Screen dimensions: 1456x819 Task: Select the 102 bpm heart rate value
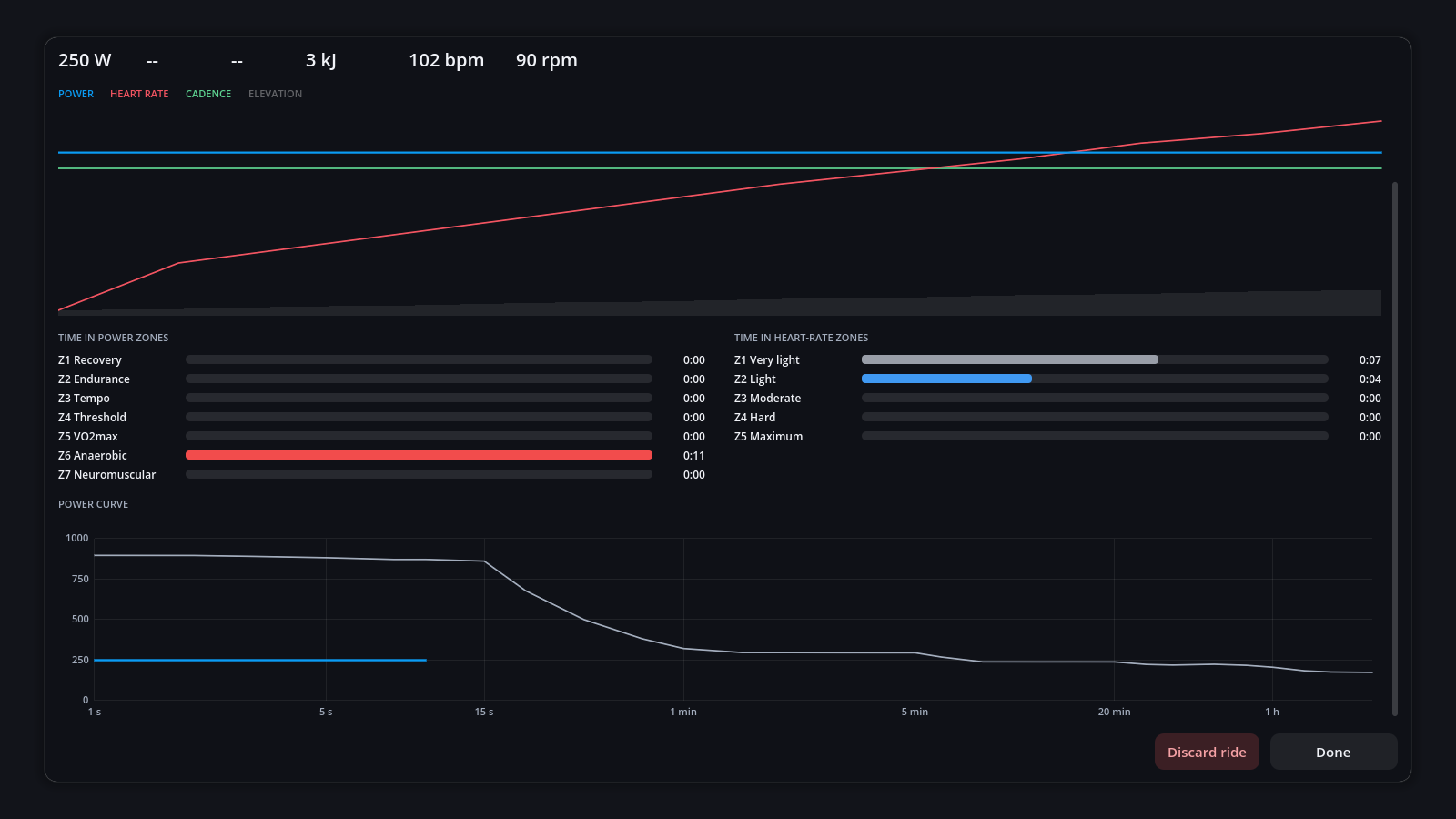pos(446,60)
